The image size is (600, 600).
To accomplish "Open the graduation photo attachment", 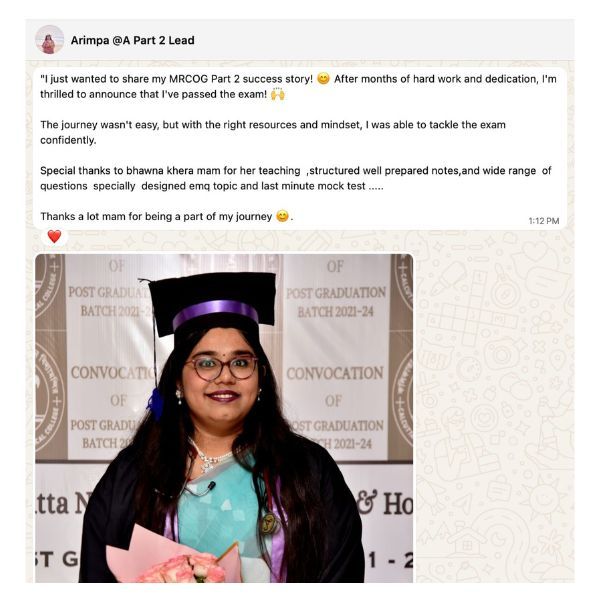I will click(224, 418).
